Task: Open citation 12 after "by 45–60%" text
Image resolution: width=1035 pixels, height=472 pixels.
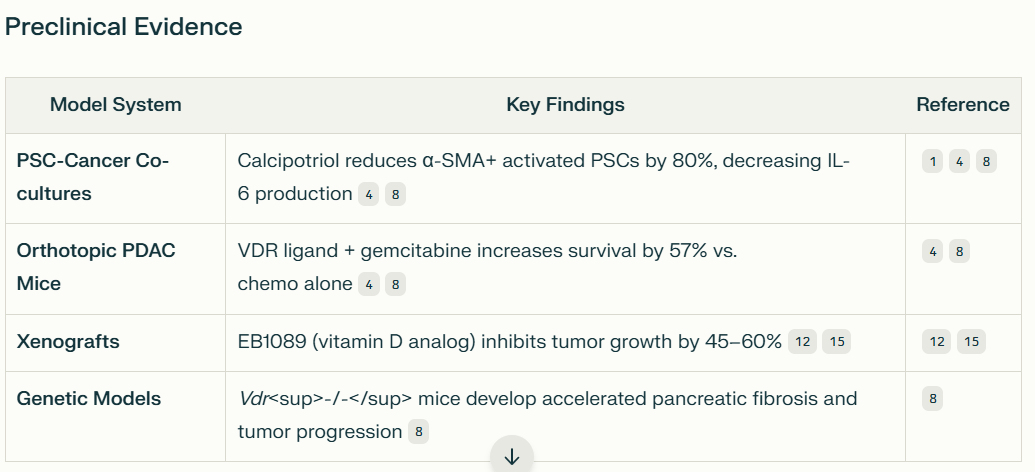Action: (803, 342)
